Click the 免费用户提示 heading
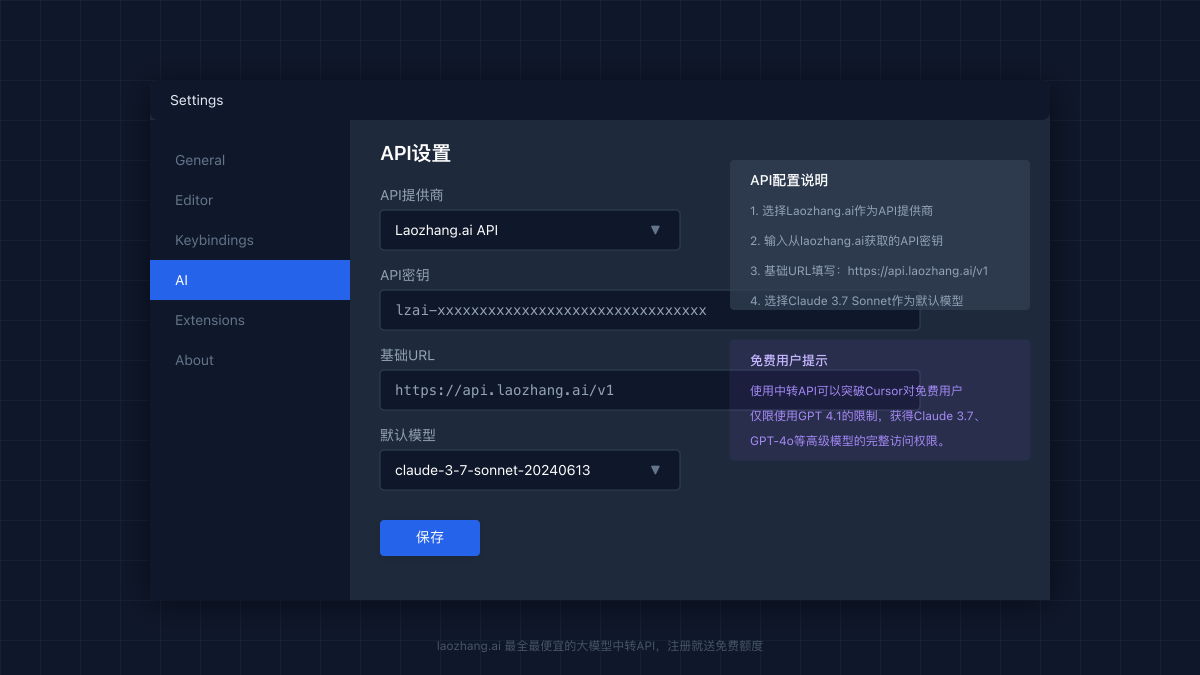 (x=789, y=361)
